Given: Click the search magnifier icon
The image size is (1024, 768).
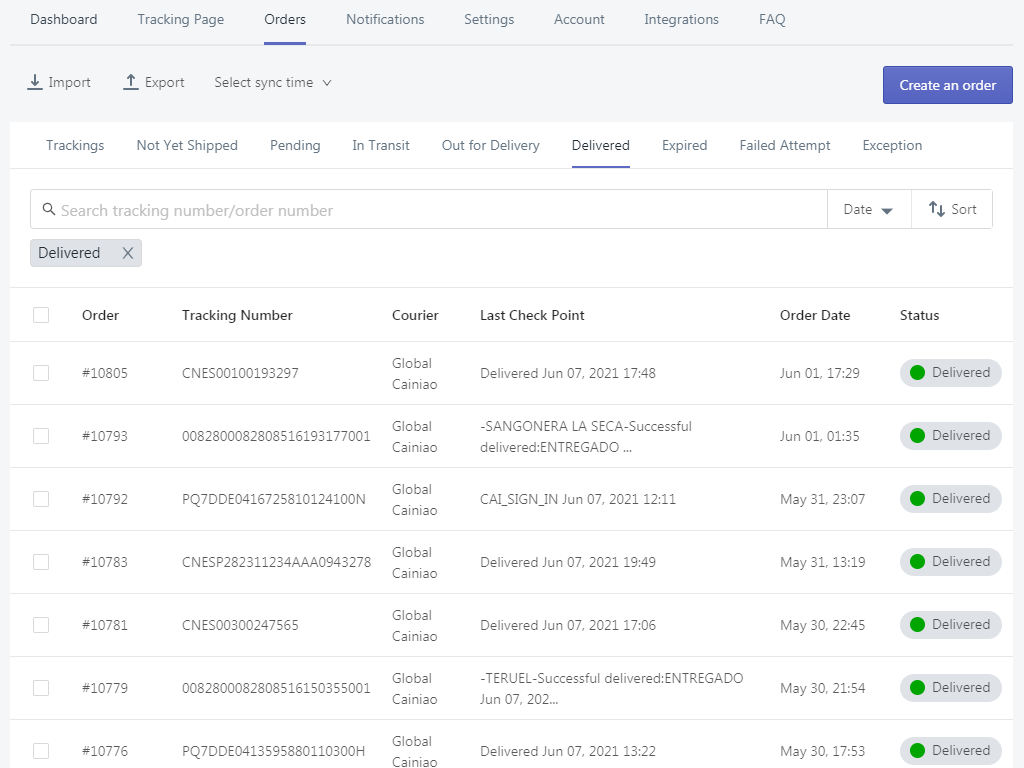Looking at the screenshot, I should click(49, 210).
